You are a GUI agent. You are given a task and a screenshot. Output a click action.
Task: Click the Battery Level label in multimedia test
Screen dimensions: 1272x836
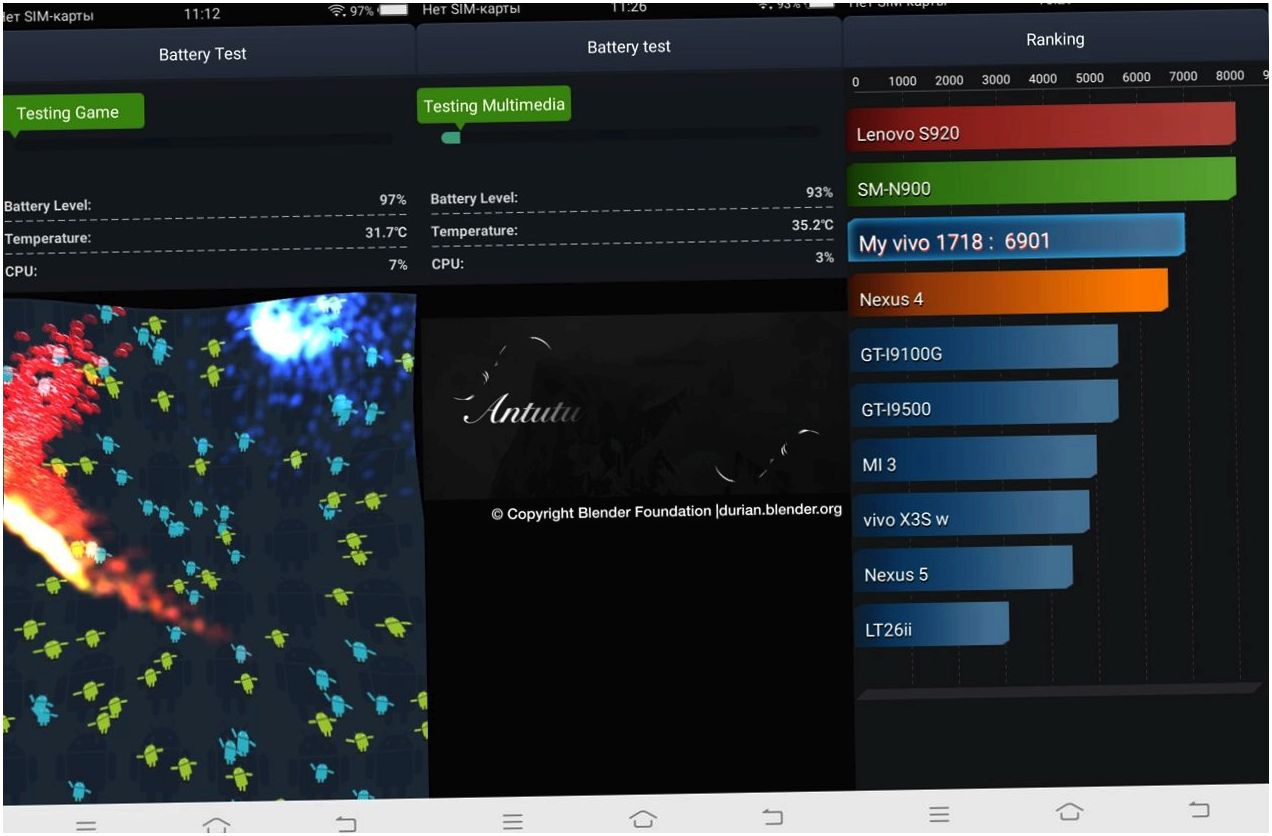(475, 198)
